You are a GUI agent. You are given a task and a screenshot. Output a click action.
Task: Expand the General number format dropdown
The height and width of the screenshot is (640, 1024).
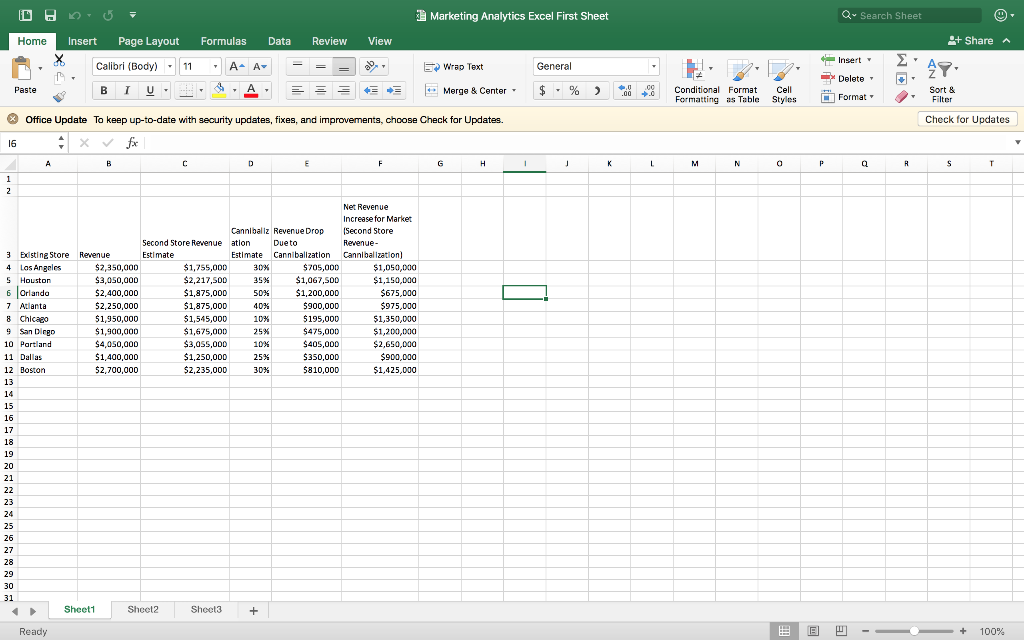pyautogui.click(x=654, y=66)
